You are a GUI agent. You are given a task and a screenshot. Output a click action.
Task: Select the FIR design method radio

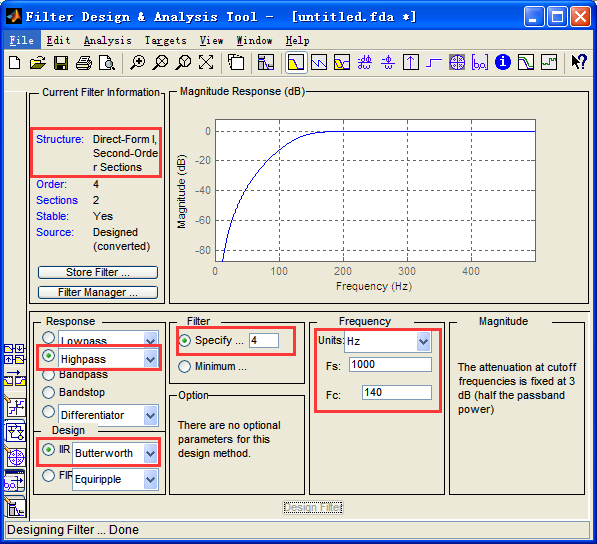(x=48, y=475)
